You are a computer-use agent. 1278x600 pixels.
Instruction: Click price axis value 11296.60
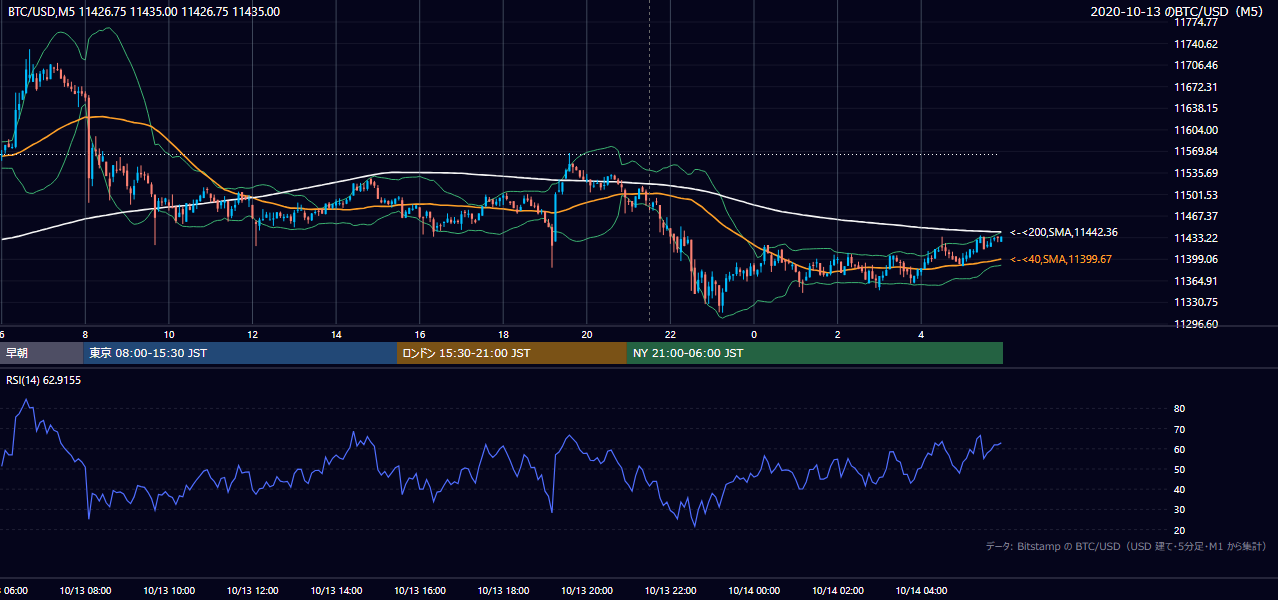tap(1195, 324)
